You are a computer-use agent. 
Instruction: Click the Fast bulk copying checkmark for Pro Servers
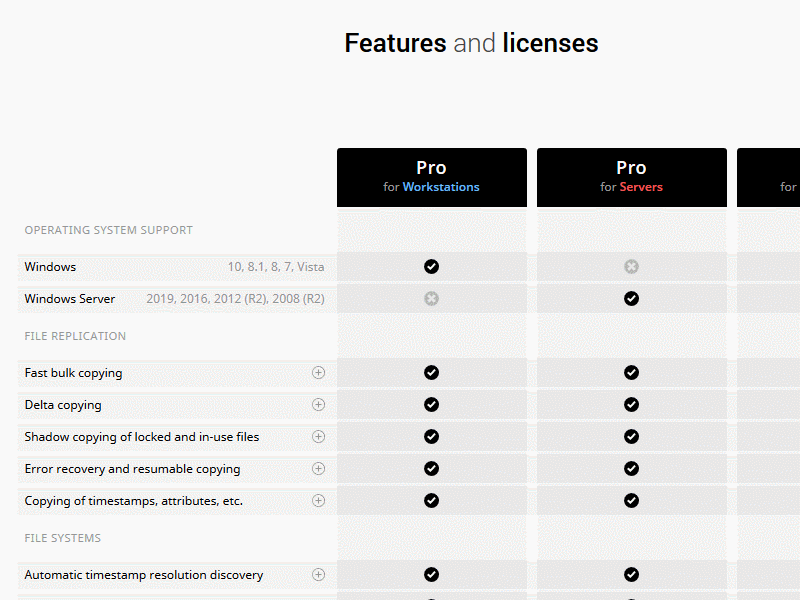click(x=631, y=372)
